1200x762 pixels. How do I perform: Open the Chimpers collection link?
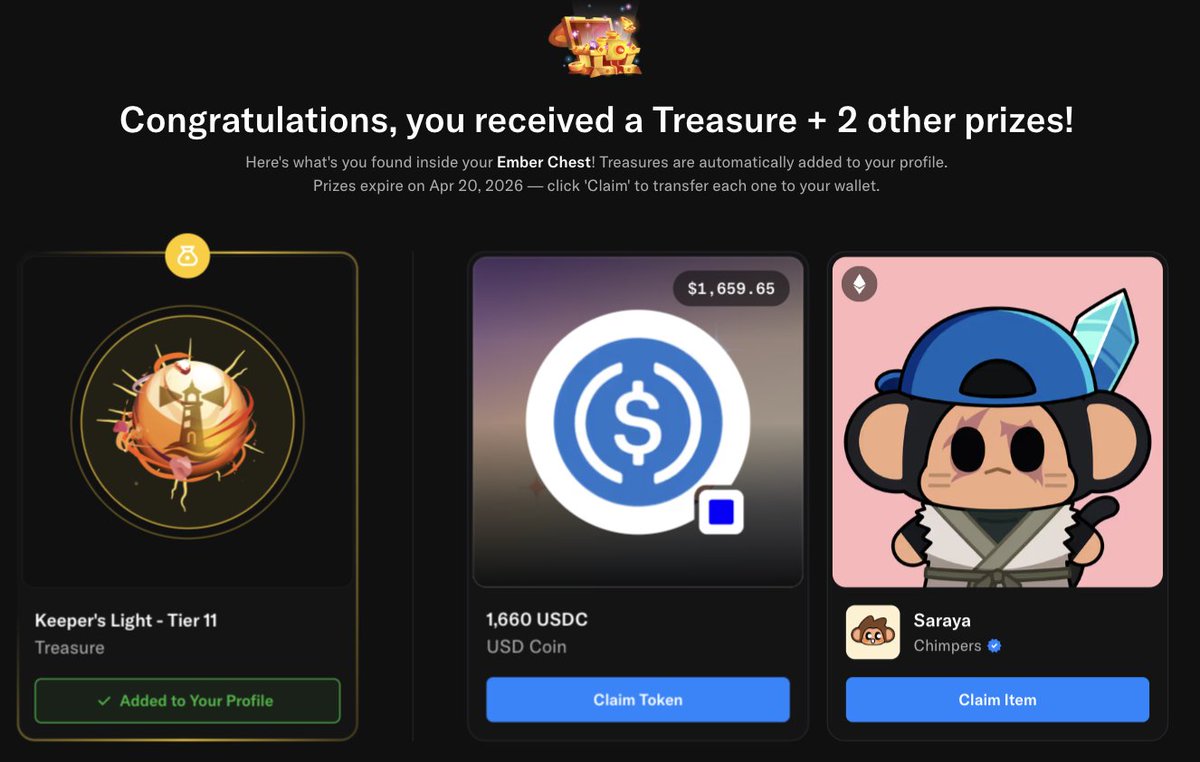pyautogui.click(x=947, y=646)
